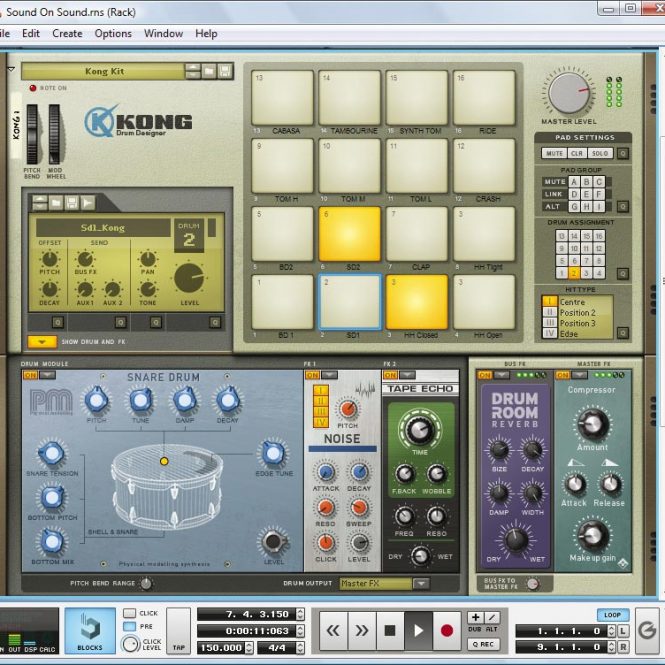Open FX1 effect type dropdown arrow
Image resolution: width=665 pixels, height=665 pixels.
pyautogui.click(x=330, y=375)
